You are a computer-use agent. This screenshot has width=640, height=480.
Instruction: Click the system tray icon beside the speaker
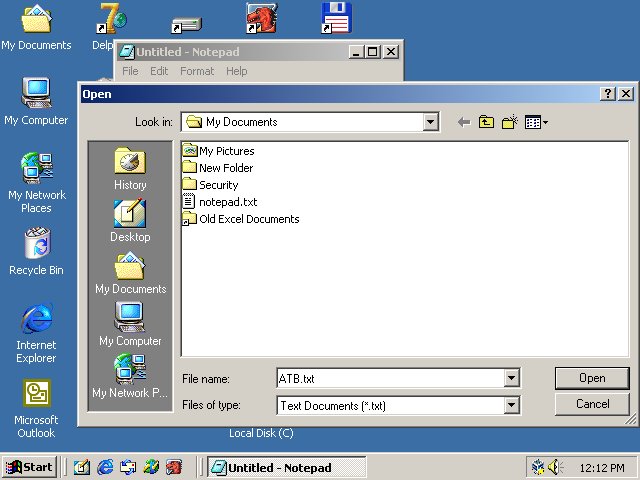point(538,467)
